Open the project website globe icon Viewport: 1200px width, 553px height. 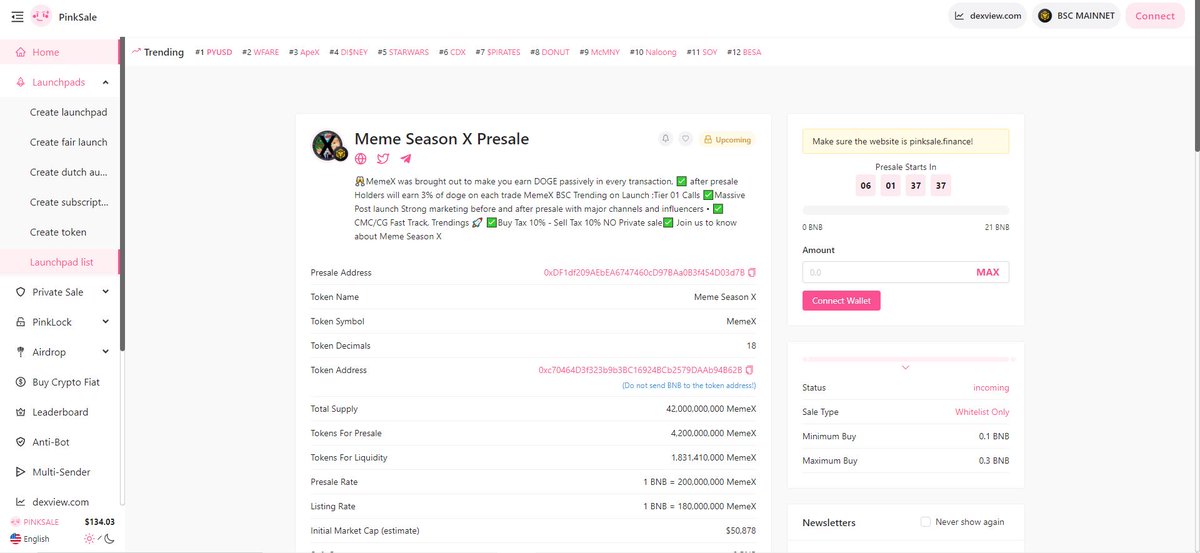coord(361,158)
